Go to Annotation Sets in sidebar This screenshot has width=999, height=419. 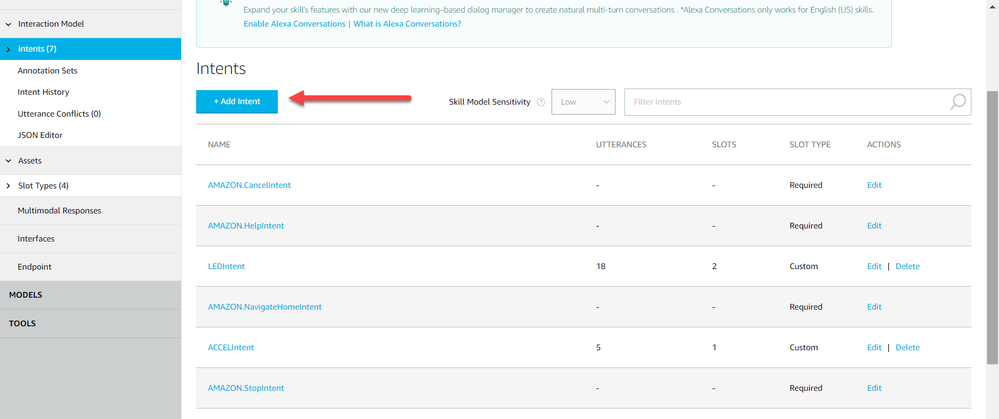pos(47,71)
